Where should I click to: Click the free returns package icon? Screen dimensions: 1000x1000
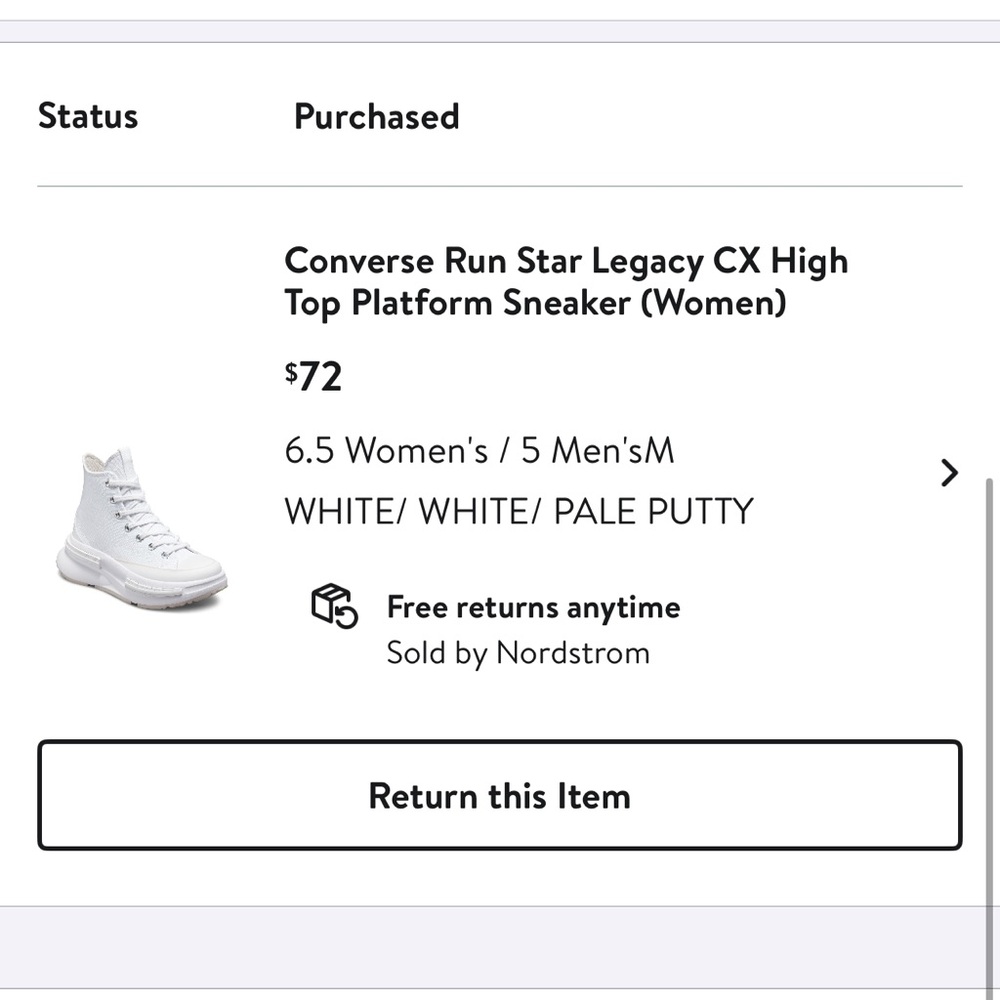(334, 606)
